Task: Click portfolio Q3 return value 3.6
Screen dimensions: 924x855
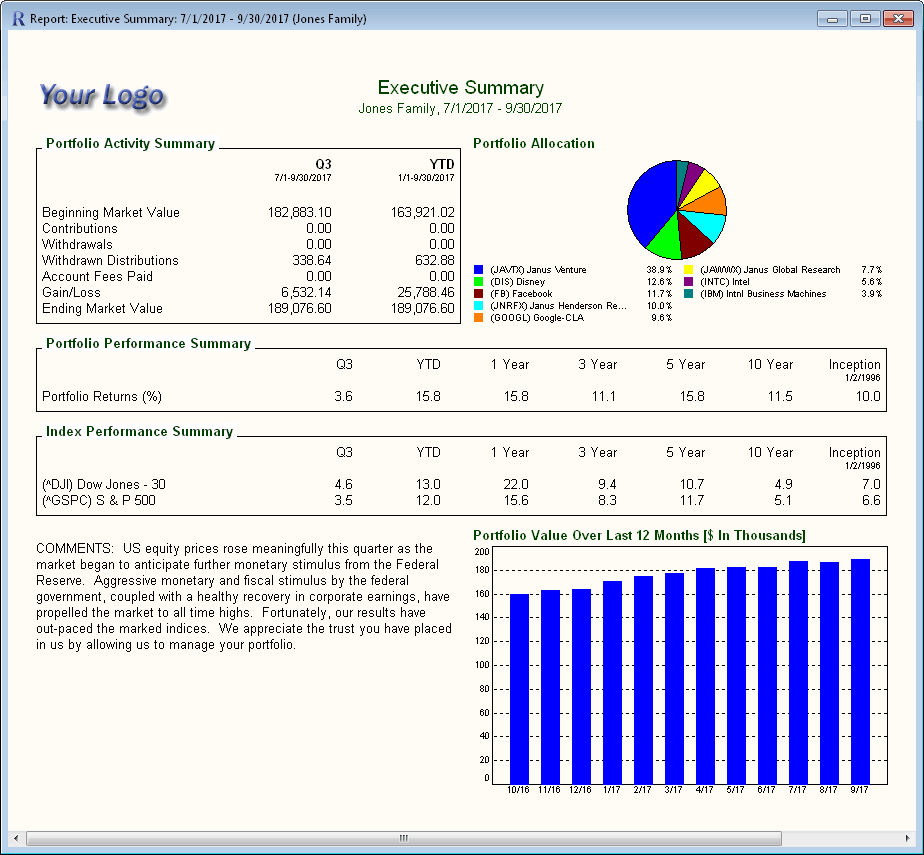Action: click(x=344, y=397)
